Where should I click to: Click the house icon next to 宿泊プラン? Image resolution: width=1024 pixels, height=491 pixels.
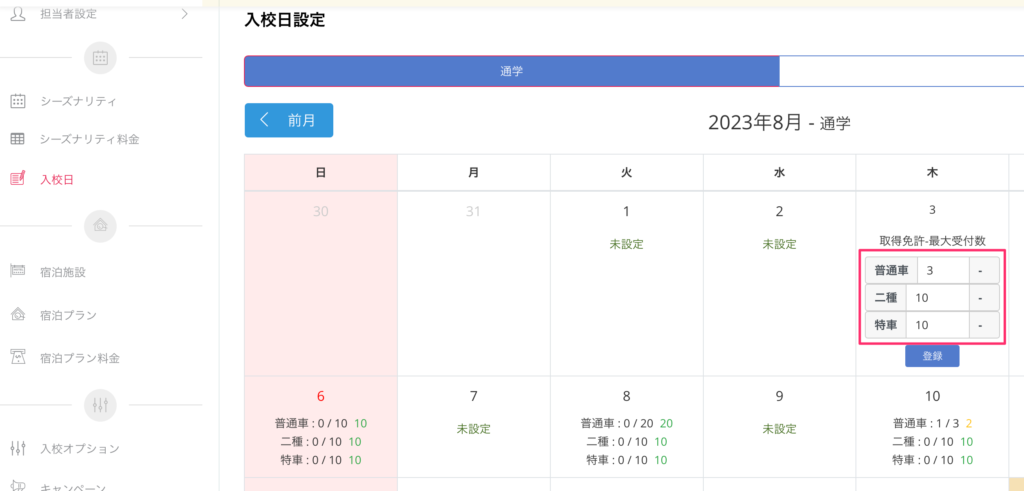[18, 315]
